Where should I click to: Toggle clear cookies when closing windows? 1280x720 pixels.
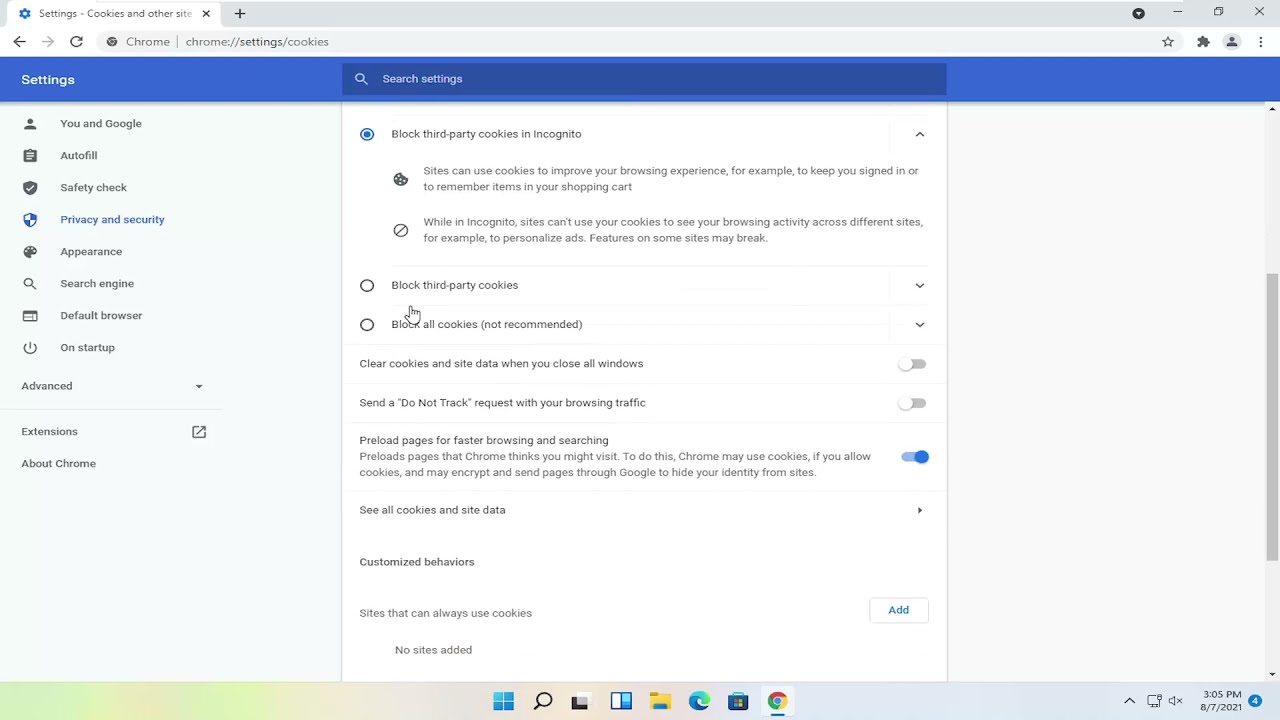[912, 364]
